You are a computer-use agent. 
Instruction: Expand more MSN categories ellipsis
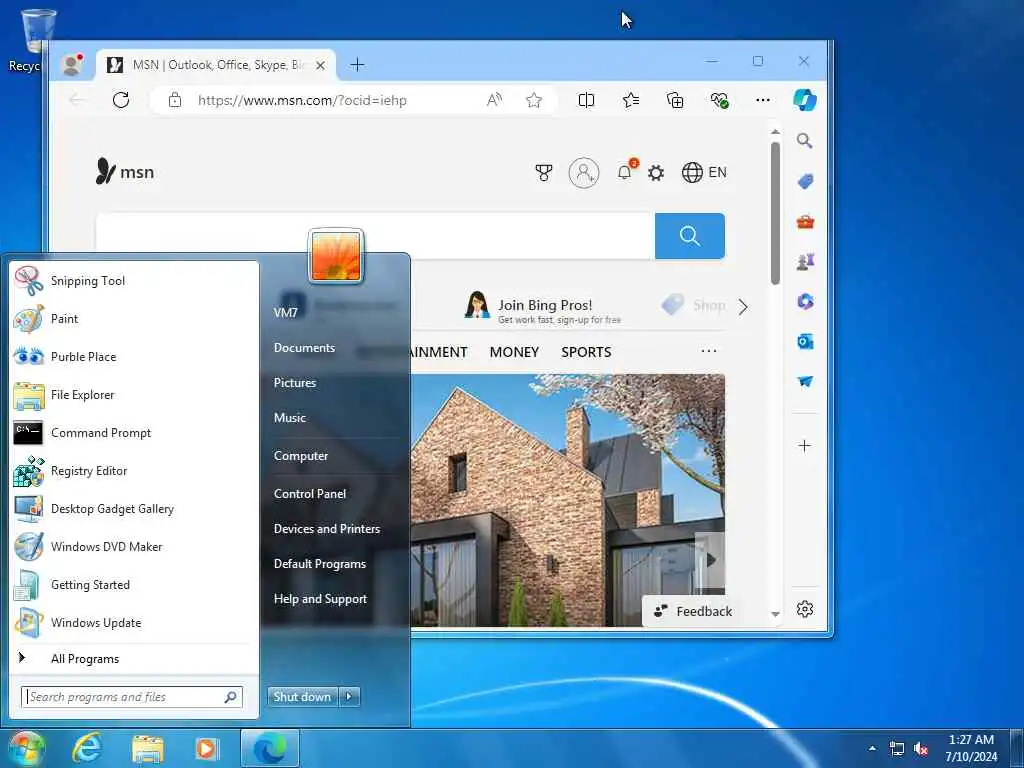[x=709, y=351]
